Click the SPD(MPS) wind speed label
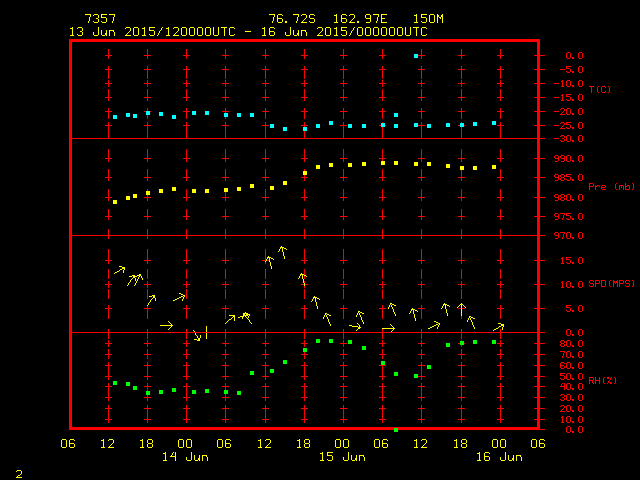The image size is (640, 480). pos(610,284)
